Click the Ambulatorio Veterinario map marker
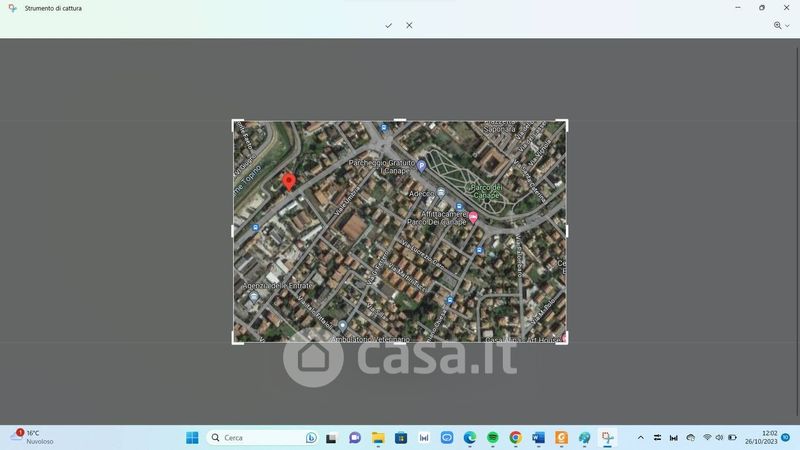The image size is (800, 450). [x=342, y=326]
